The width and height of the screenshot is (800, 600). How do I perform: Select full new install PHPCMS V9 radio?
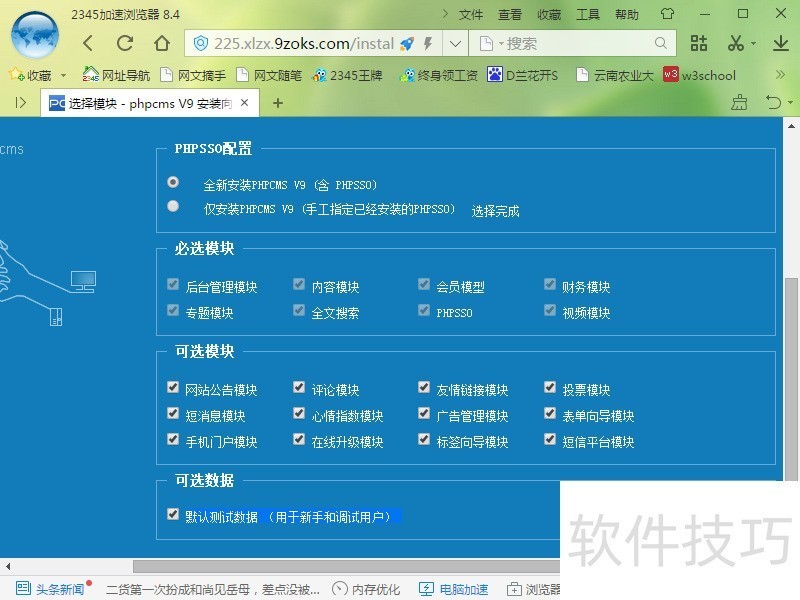174,182
